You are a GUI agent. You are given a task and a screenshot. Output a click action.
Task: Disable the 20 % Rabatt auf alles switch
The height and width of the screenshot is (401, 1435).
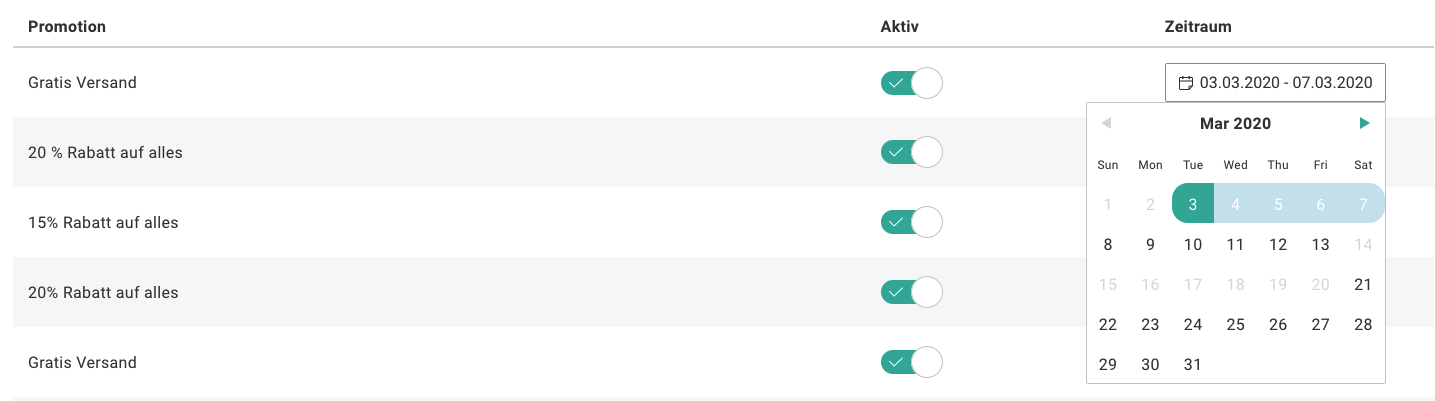(x=911, y=152)
